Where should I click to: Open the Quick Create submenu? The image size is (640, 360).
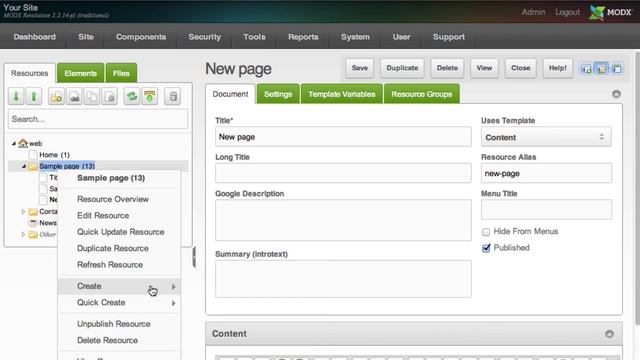[x=119, y=302]
